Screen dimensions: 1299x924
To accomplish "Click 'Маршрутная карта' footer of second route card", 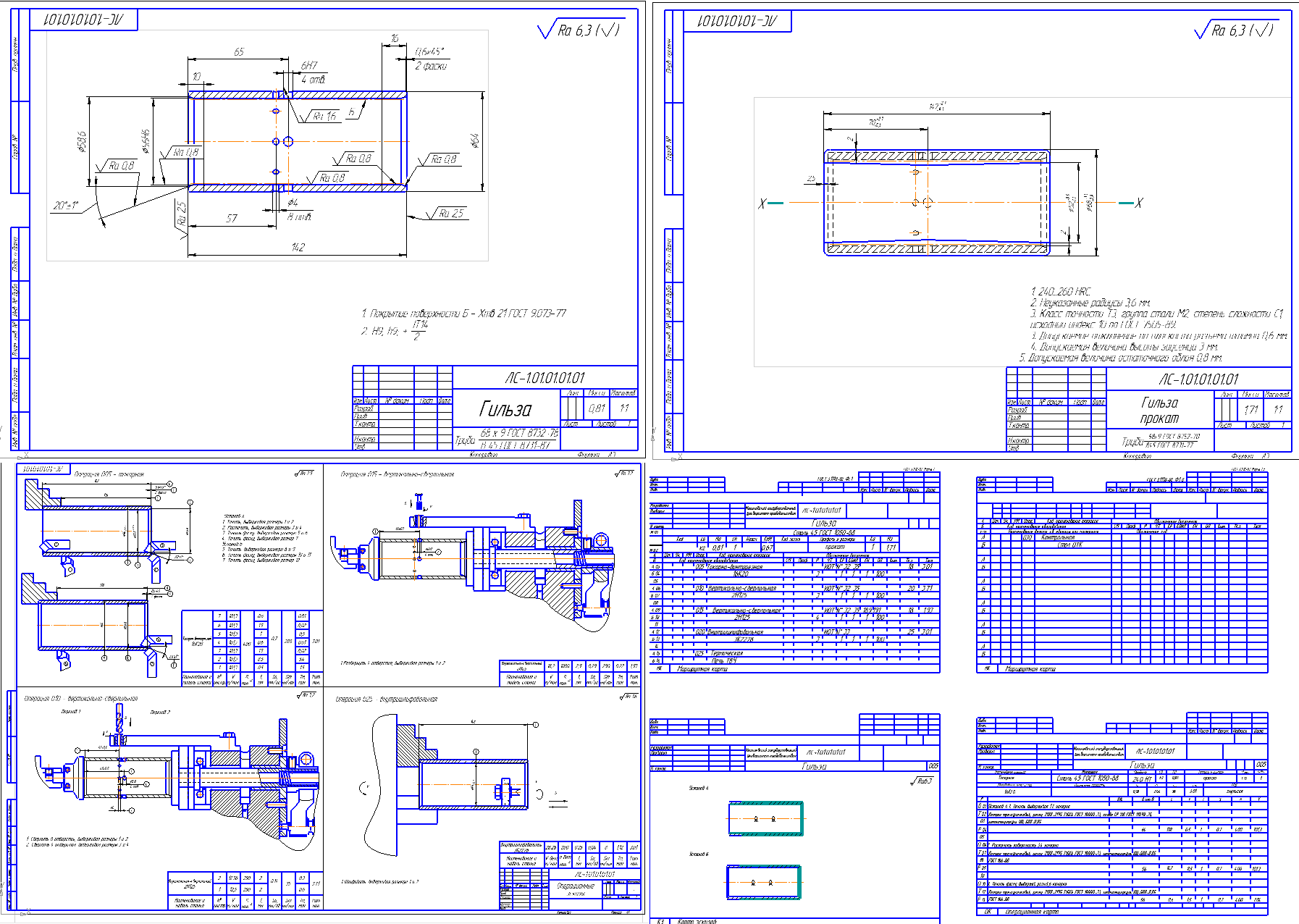I will pos(1030,669).
